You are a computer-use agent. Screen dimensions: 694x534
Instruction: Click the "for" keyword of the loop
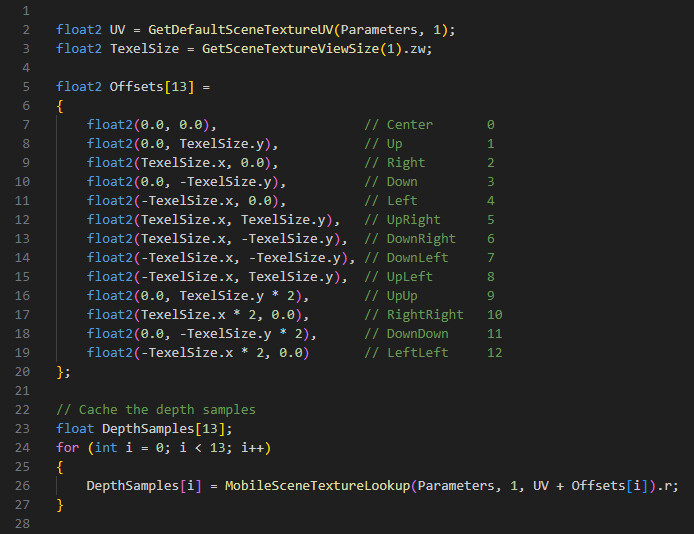(x=67, y=448)
